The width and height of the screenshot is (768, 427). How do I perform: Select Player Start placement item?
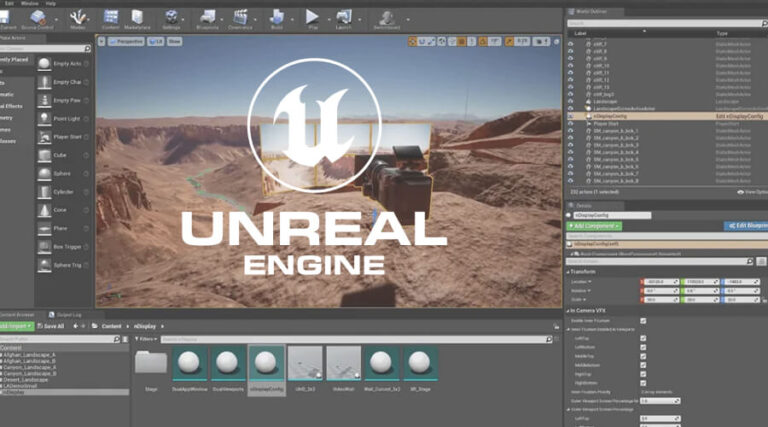coord(63,137)
